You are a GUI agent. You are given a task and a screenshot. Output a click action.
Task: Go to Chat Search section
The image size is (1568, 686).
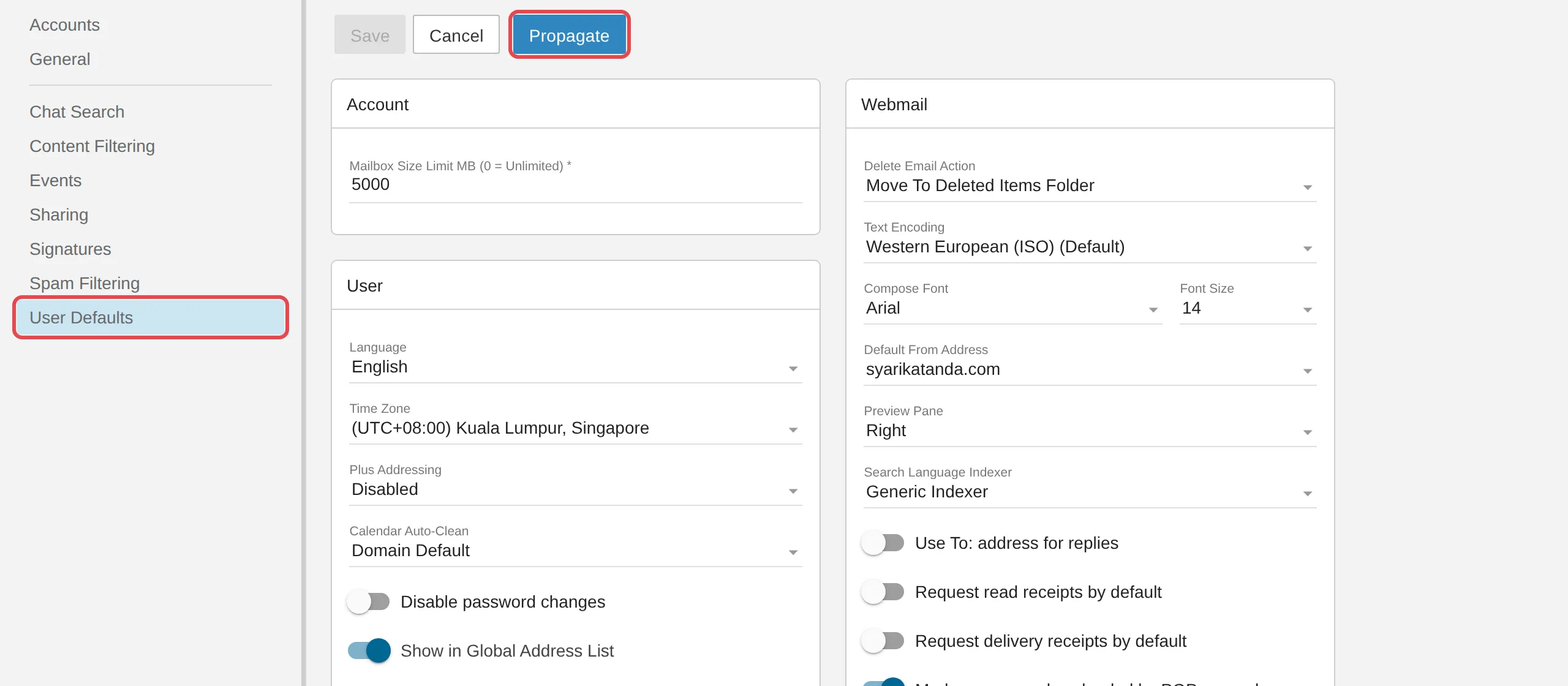pyautogui.click(x=77, y=112)
